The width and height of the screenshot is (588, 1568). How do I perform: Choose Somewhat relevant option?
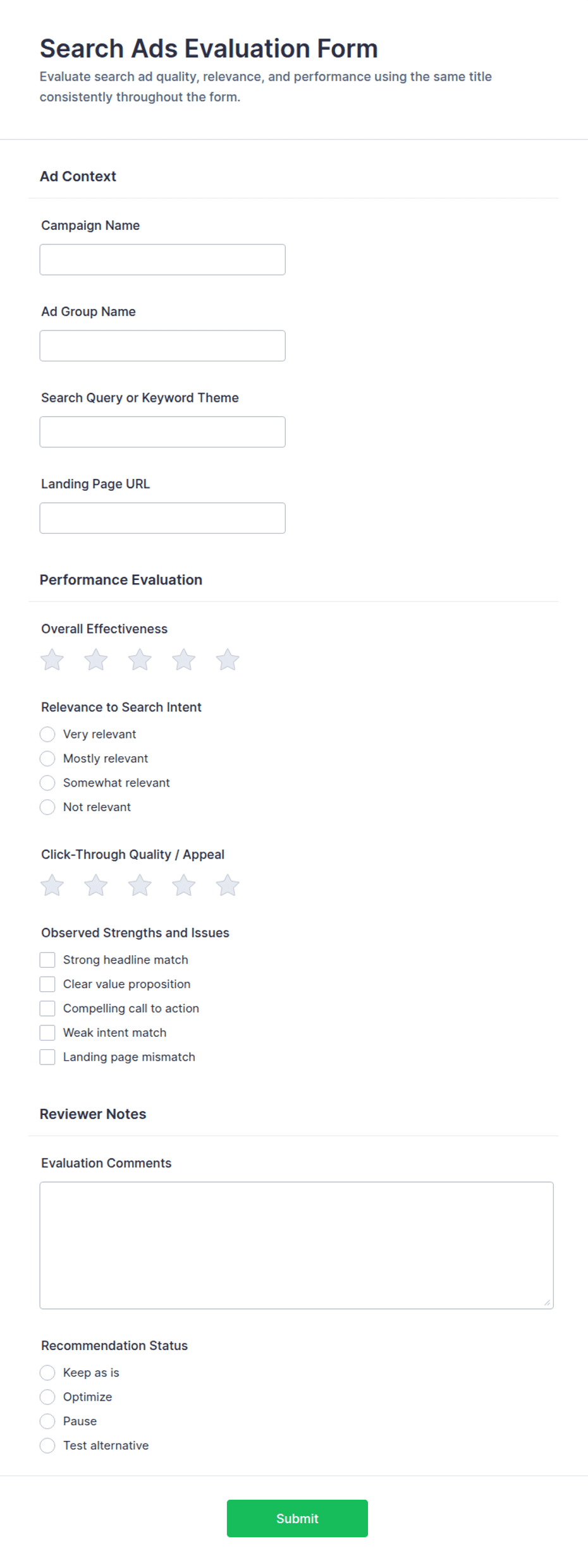pos(47,783)
